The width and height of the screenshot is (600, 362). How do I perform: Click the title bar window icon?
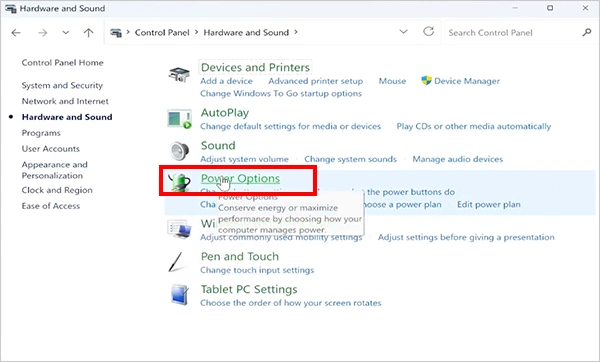tap(11, 8)
